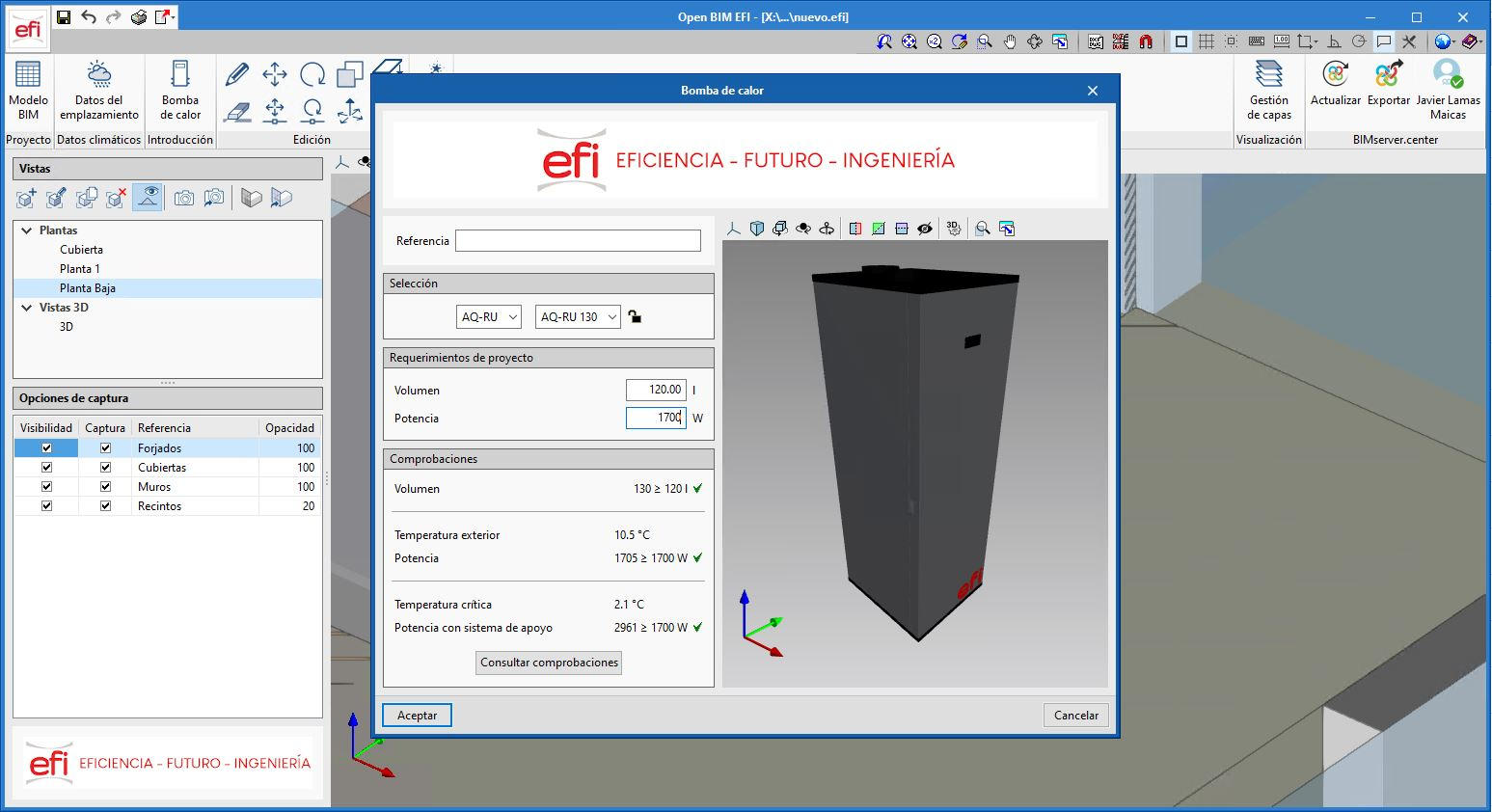The height and width of the screenshot is (812, 1492).
Task: Toggle Recintos visibility checkbox
Action: 46,505
